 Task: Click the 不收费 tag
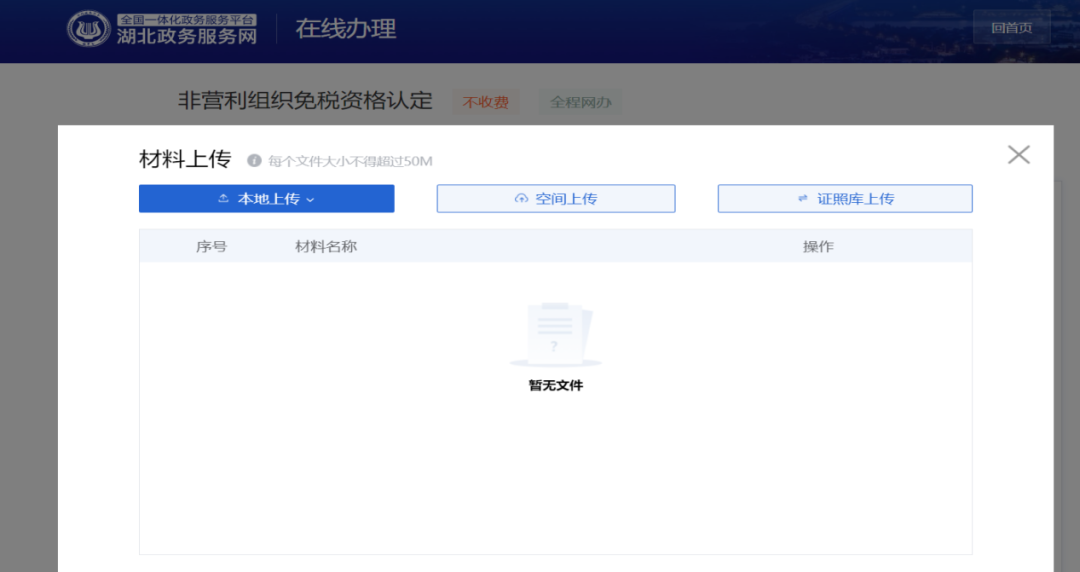click(x=486, y=102)
